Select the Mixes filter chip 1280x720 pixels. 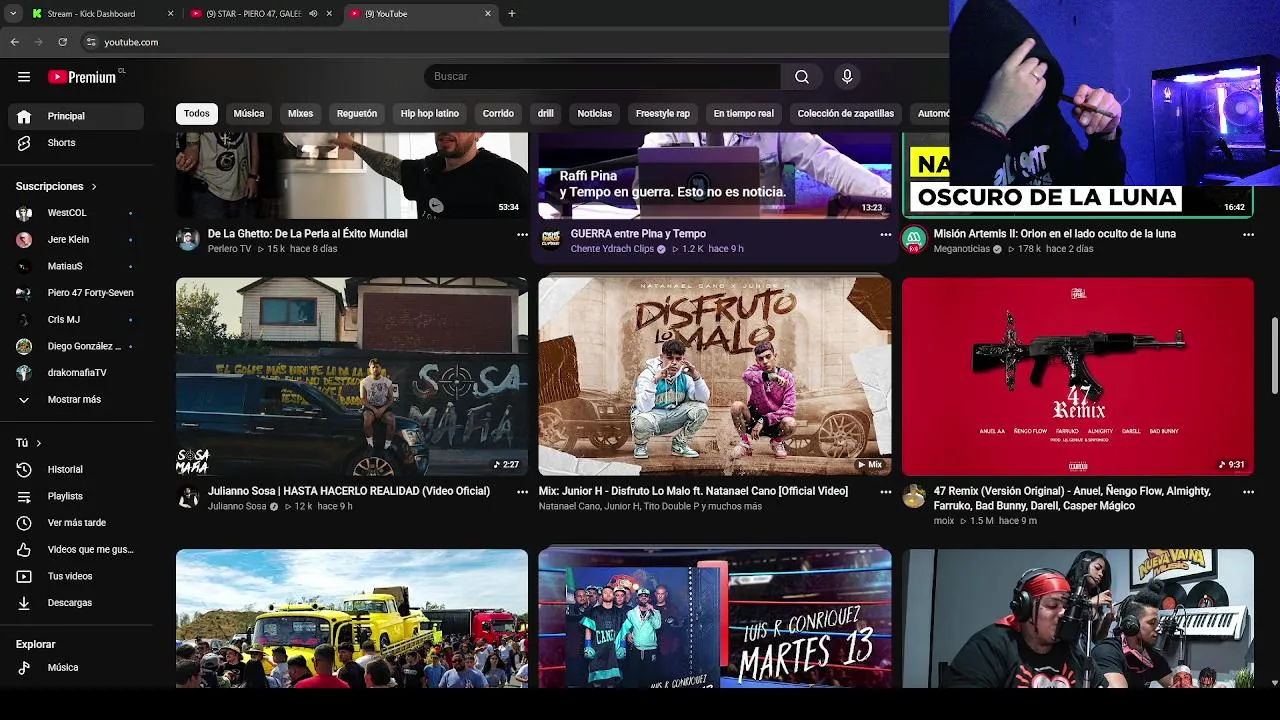click(x=300, y=114)
